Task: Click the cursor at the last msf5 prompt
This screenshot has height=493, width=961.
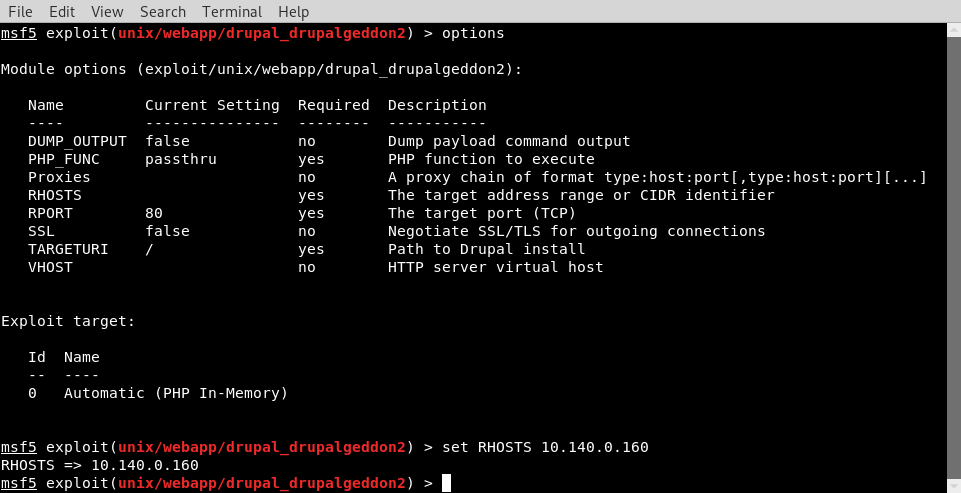Action: click(x=446, y=484)
